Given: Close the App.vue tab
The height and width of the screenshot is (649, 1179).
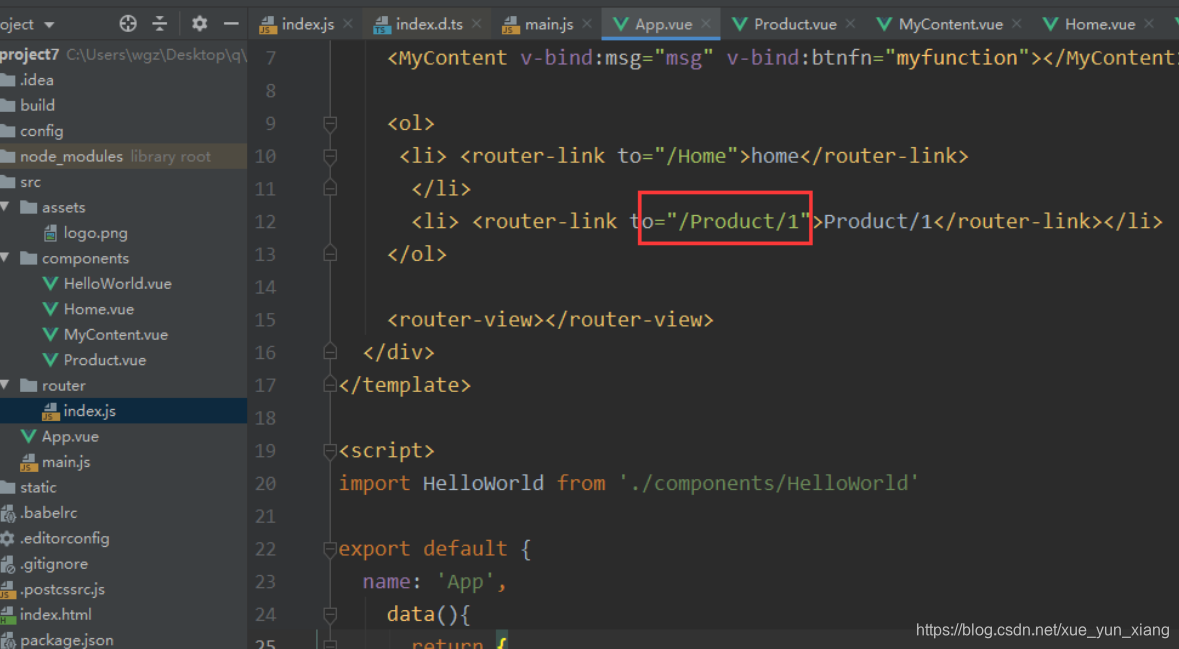Looking at the screenshot, I should pos(705,24).
